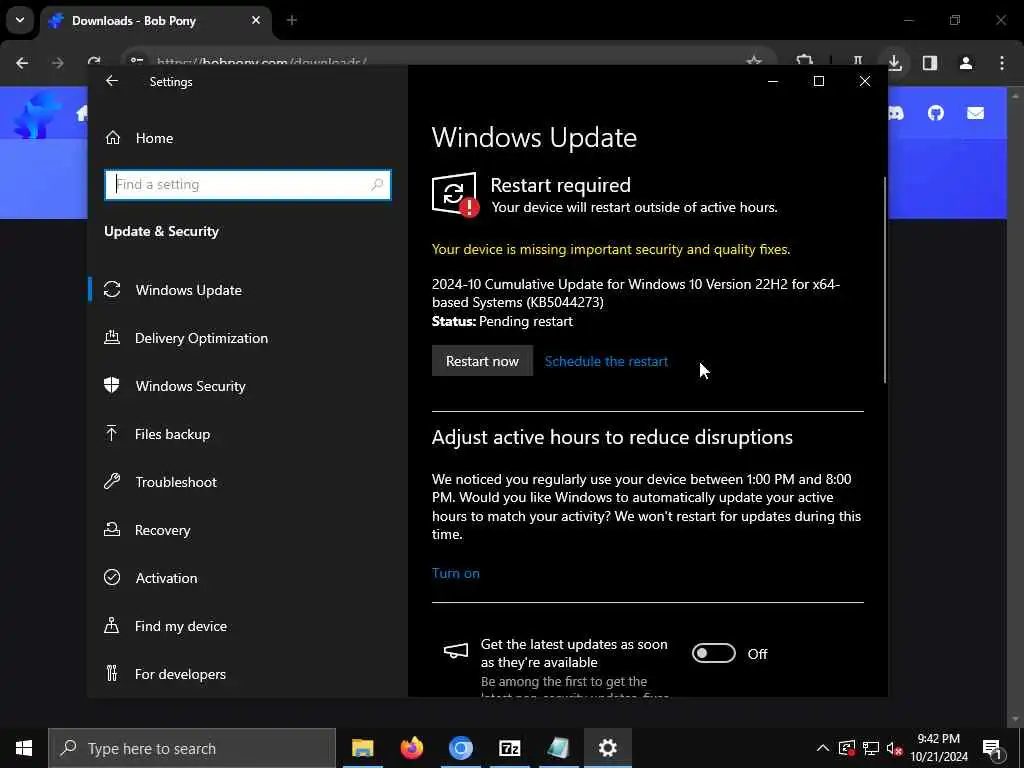This screenshot has width=1024, height=768.
Task: Open browser tab search dropdown
Action: point(20,20)
